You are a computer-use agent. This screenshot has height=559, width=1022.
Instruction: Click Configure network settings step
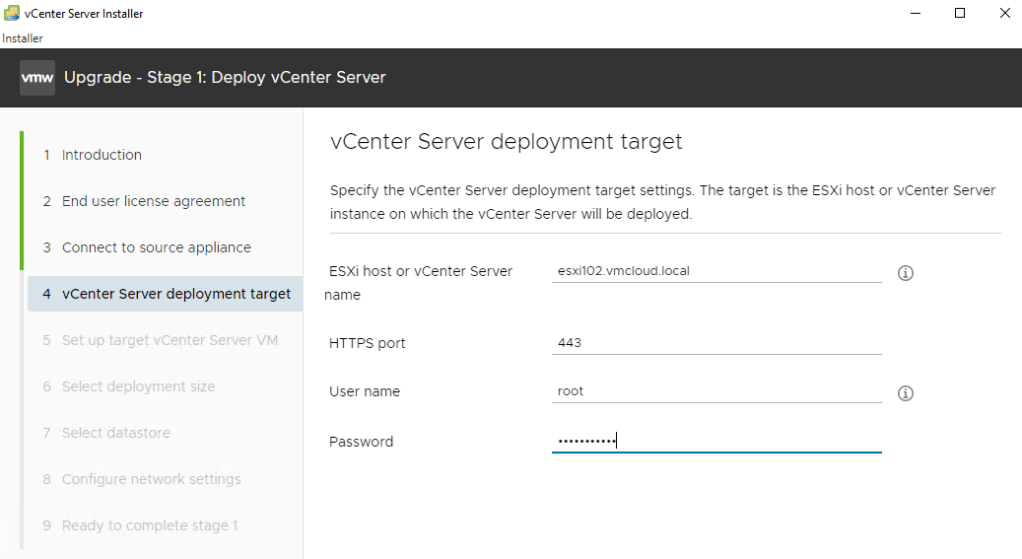click(x=151, y=479)
